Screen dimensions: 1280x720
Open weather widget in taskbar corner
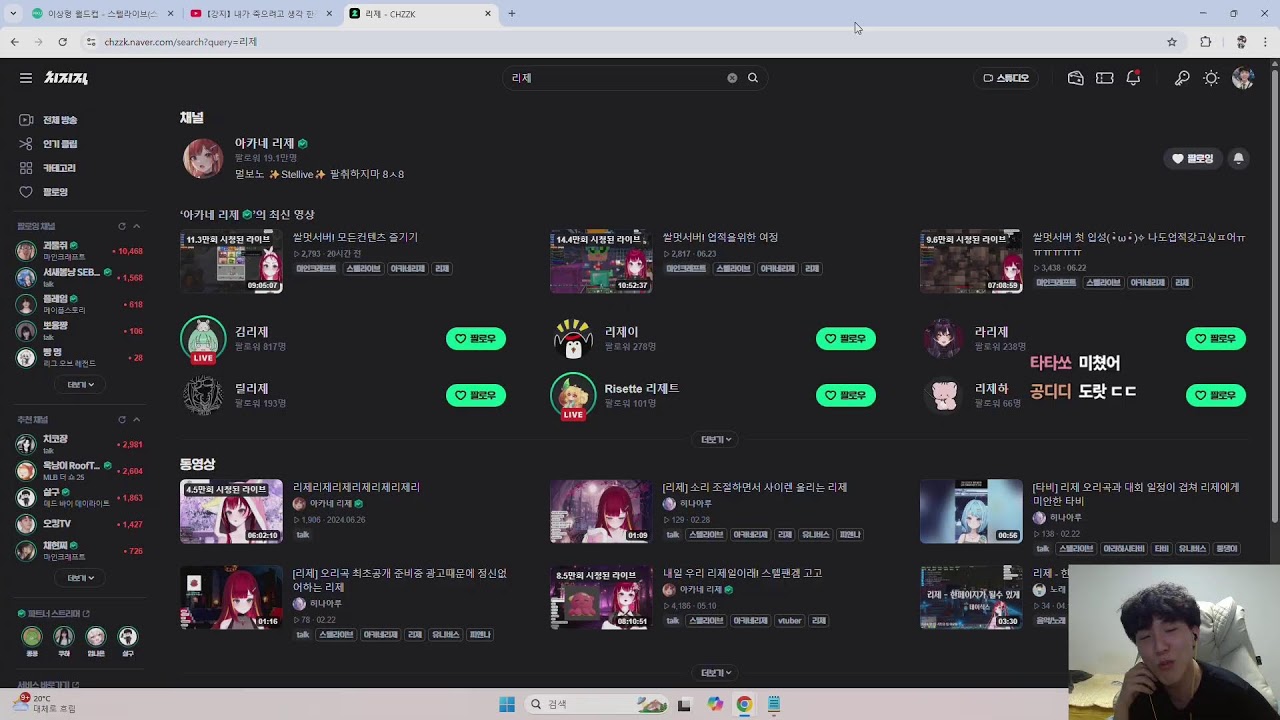[45, 703]
